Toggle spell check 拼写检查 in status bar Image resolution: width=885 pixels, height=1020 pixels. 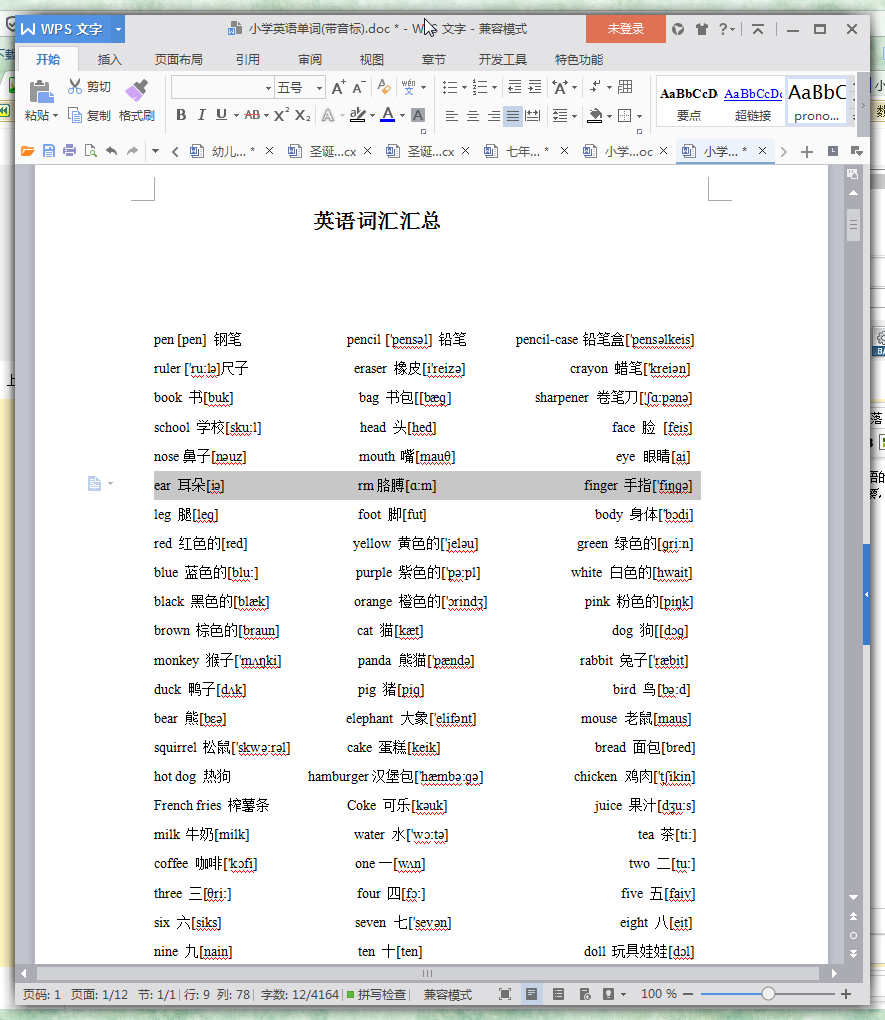pyautogui.click(x=376, y=995)
